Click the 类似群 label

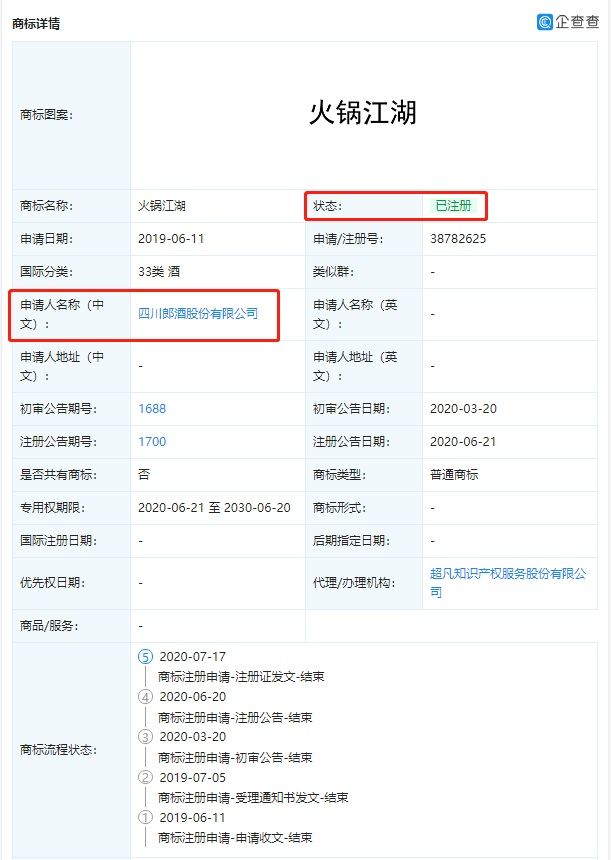(x=333, y=271)
